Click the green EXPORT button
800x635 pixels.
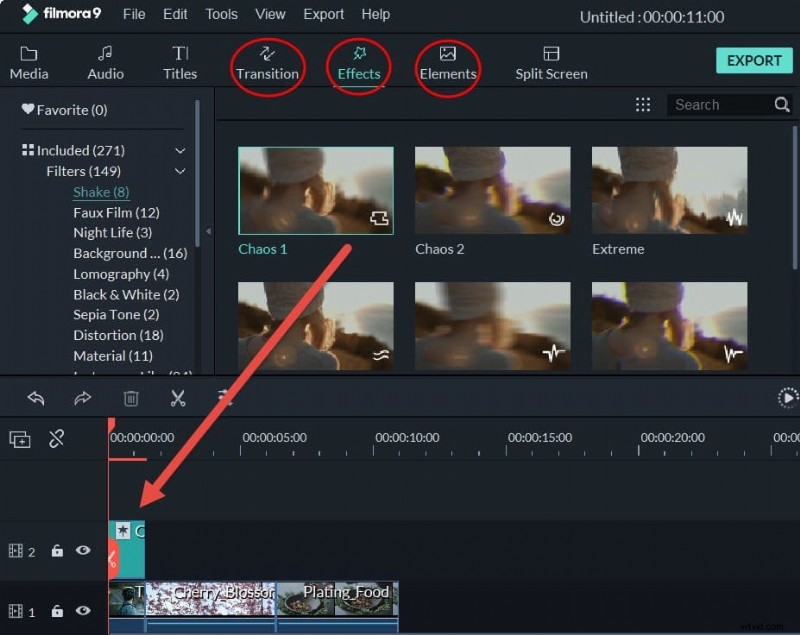pos(754,60)
